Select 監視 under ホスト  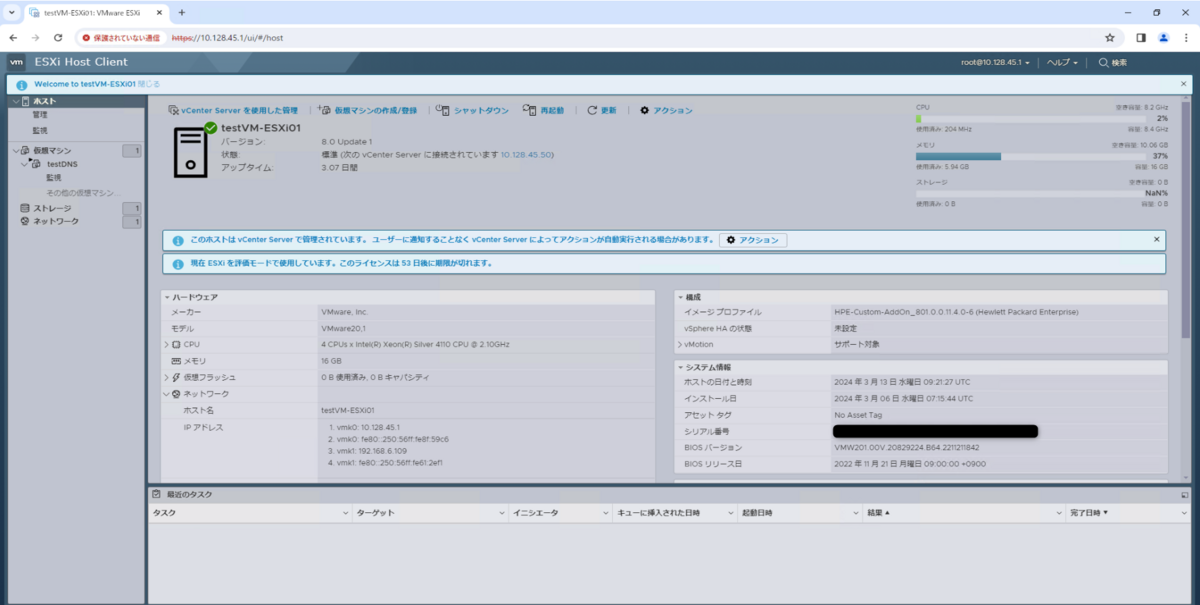[40, 130]
